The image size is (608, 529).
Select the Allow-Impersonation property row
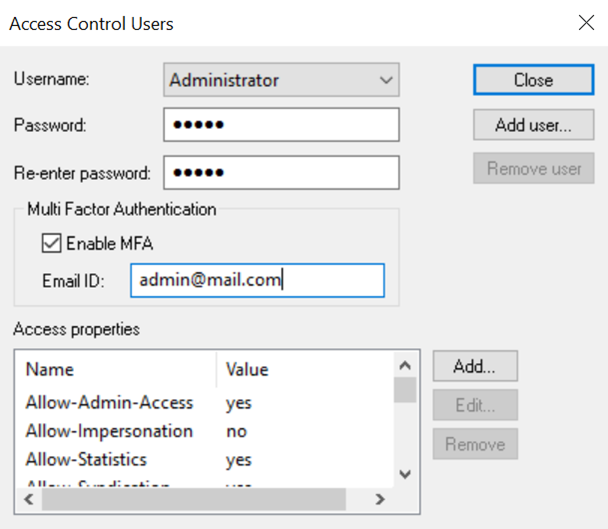point(110,431)
